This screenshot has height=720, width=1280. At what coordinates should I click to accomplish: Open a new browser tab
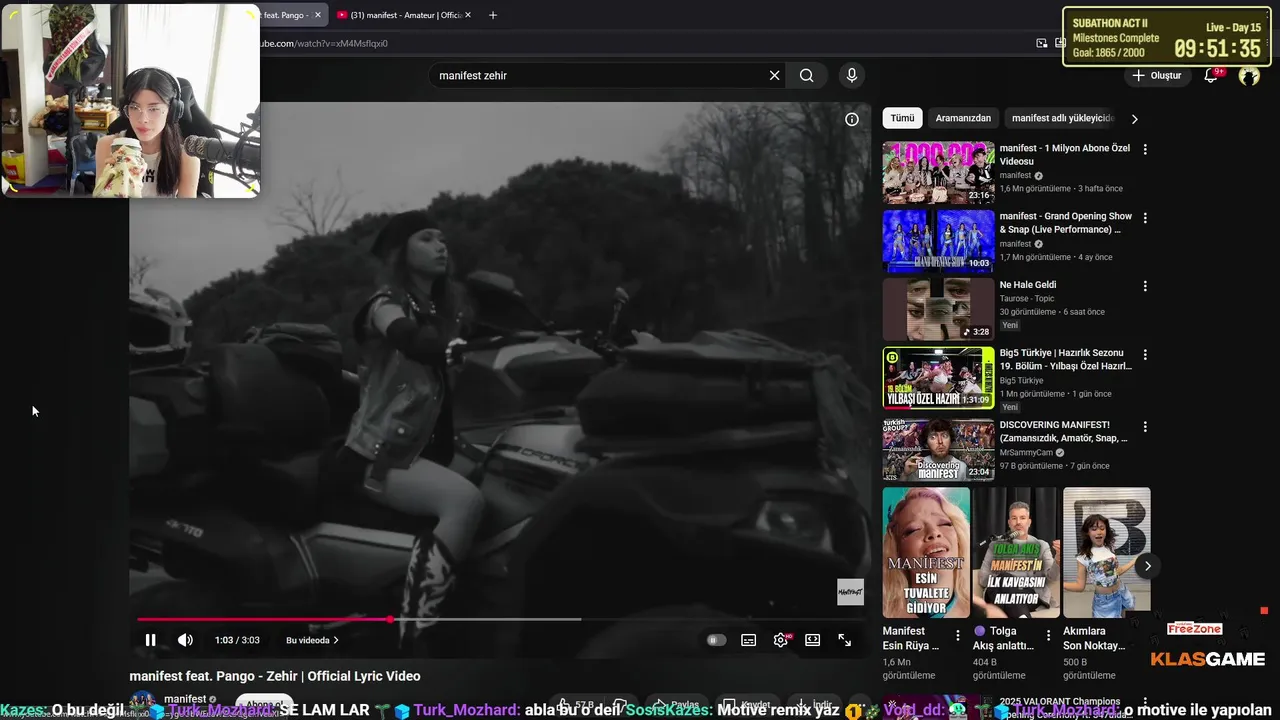click(x=492, y=15)
